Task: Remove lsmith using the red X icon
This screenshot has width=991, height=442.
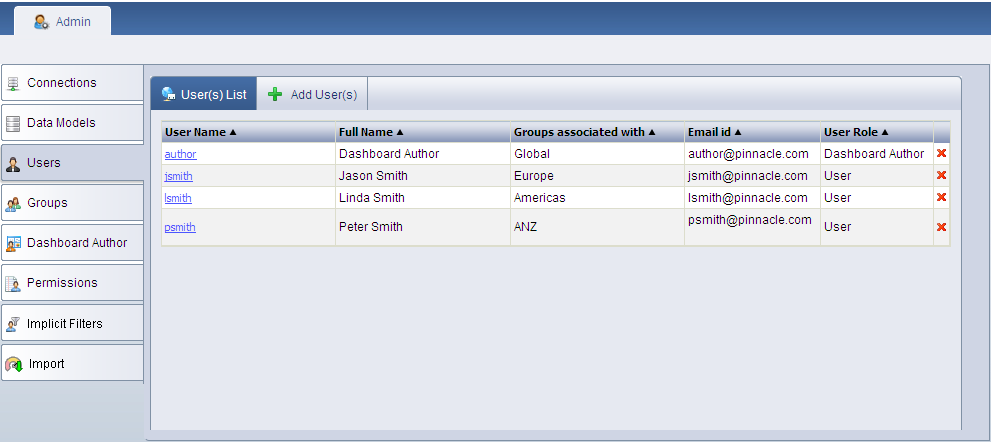Action: click(x=941, y=198)
